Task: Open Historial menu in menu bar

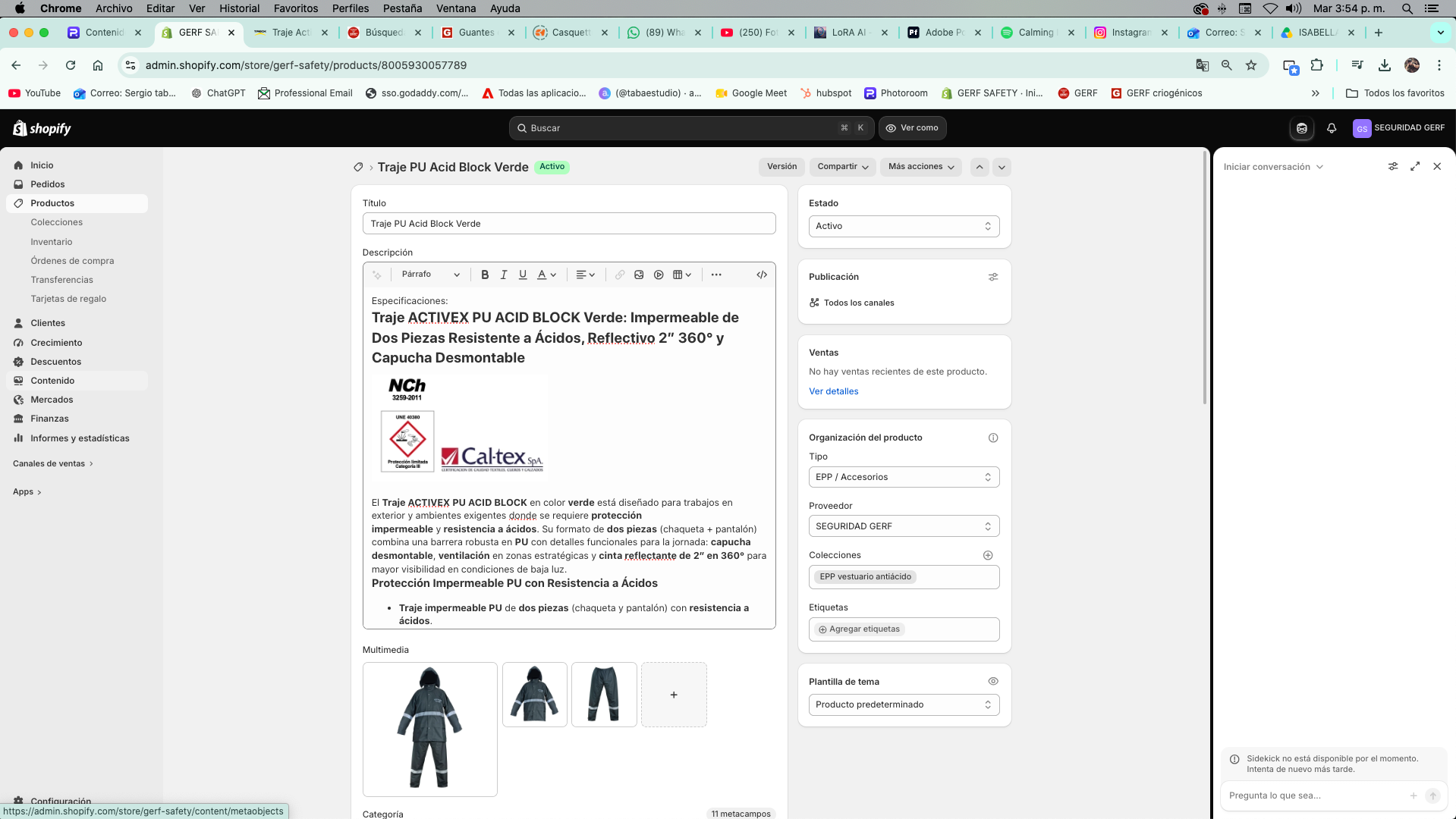Action: [x=239, y=8]
